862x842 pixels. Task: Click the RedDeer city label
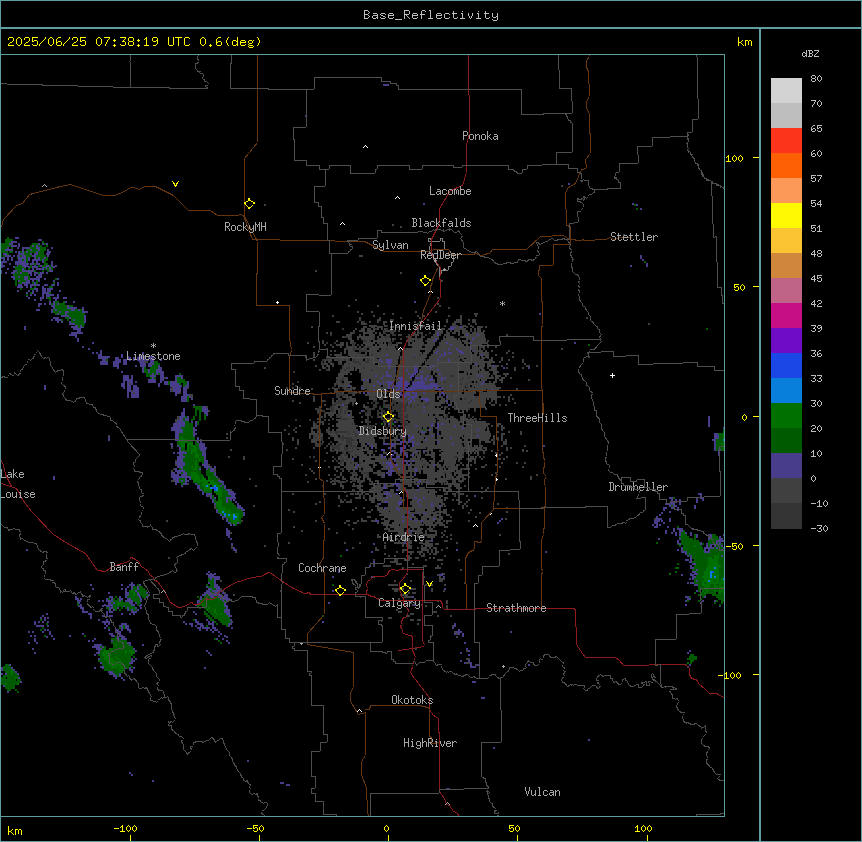(441, 255)
